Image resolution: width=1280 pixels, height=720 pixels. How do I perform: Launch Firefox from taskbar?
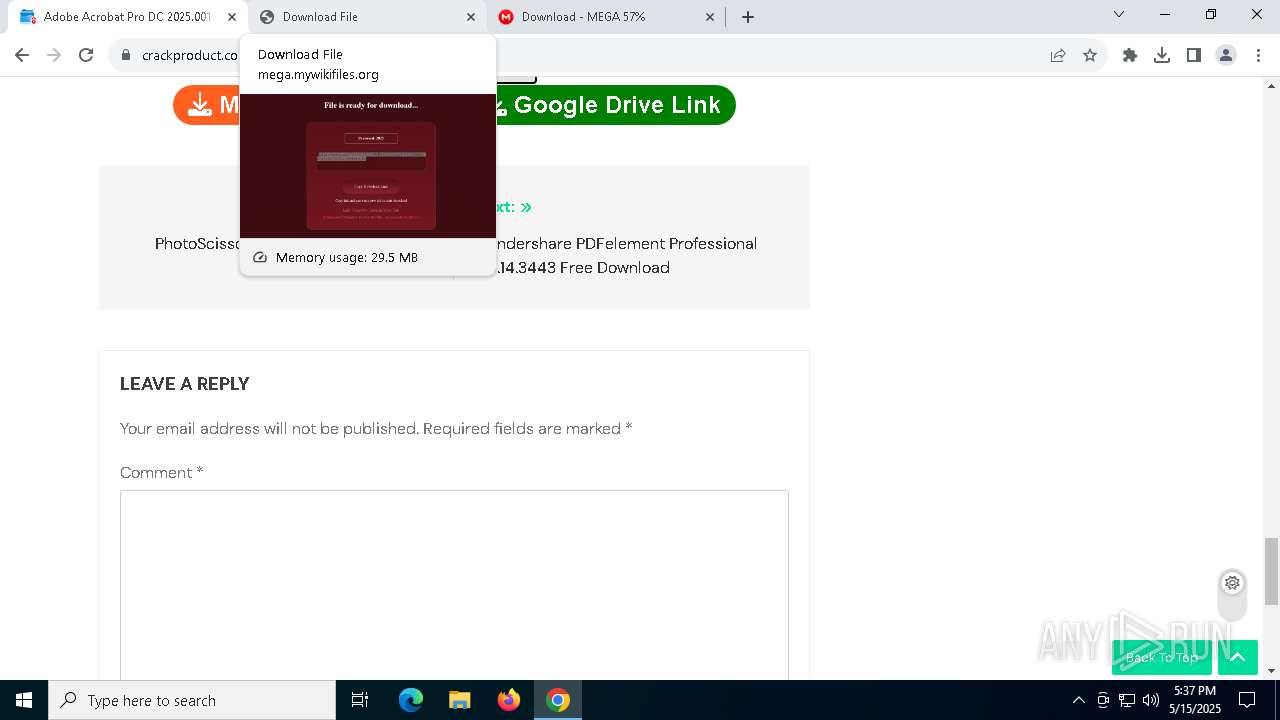click(509, 700)
